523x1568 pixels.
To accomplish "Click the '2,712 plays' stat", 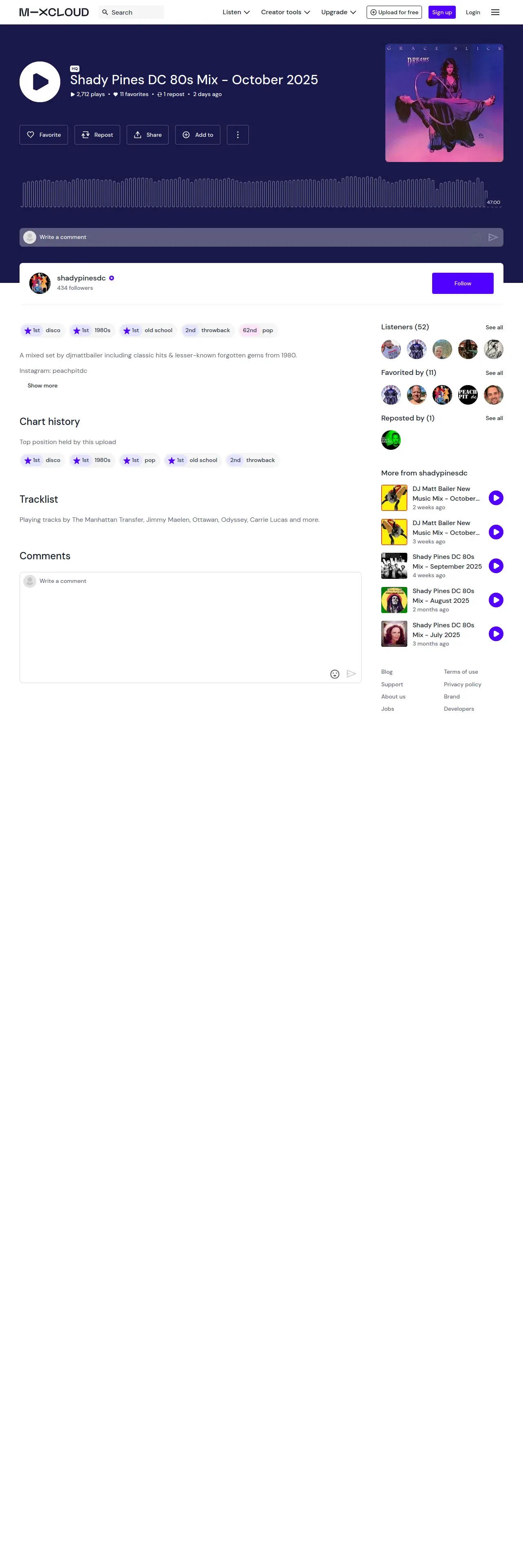I will click(x=88, y=94).
